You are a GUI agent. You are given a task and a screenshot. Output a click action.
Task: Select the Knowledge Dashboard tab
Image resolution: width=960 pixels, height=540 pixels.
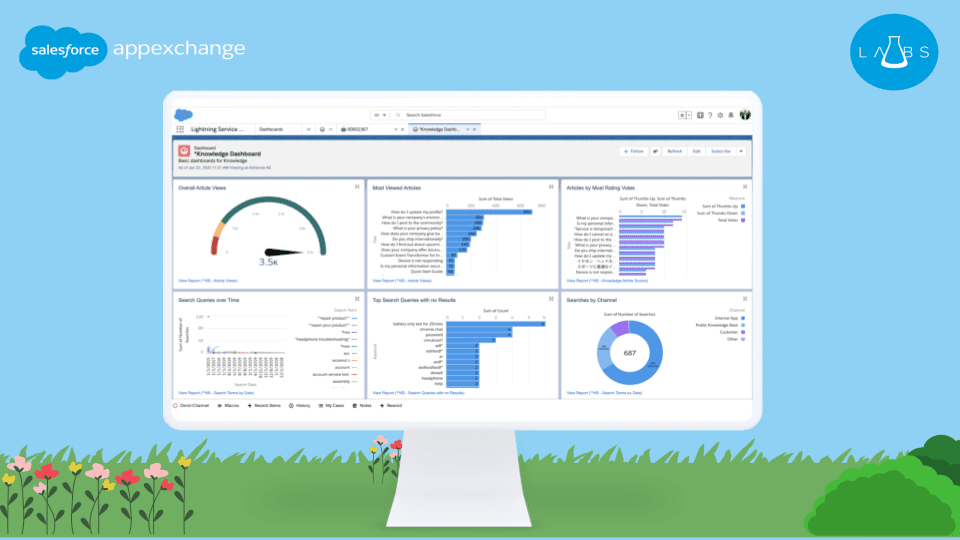pyautogui.click(x=440, y=129)
